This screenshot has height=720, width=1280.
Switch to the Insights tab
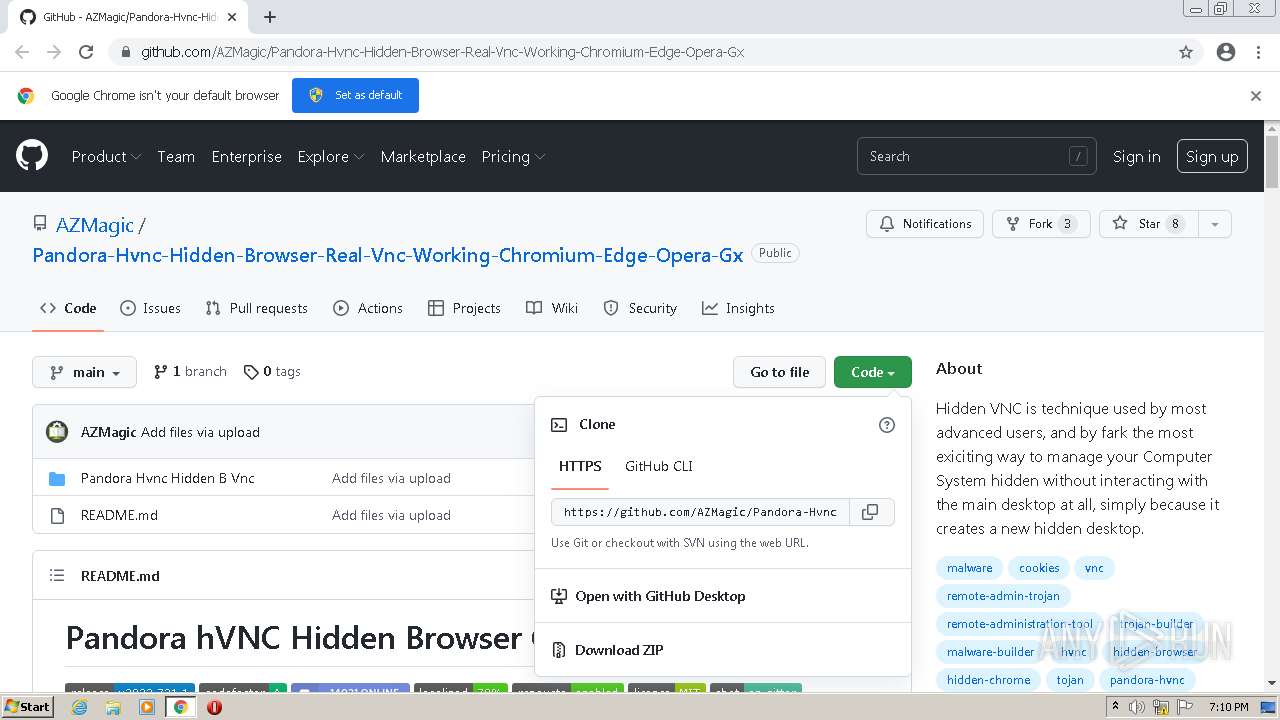pos(738,308)
